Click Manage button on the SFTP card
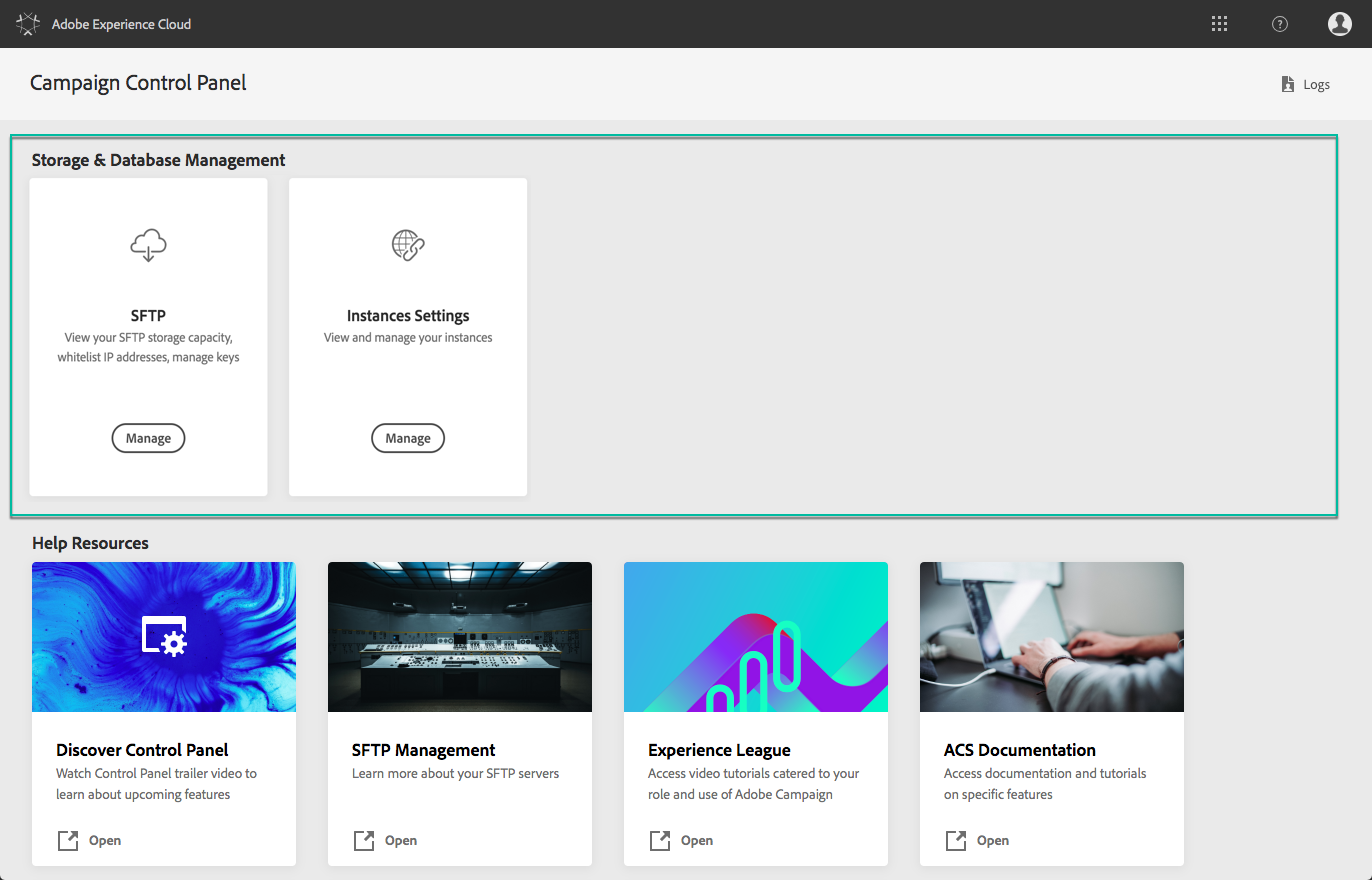Viewport: 1372px width, 880px height. click(x=148, y=438)
